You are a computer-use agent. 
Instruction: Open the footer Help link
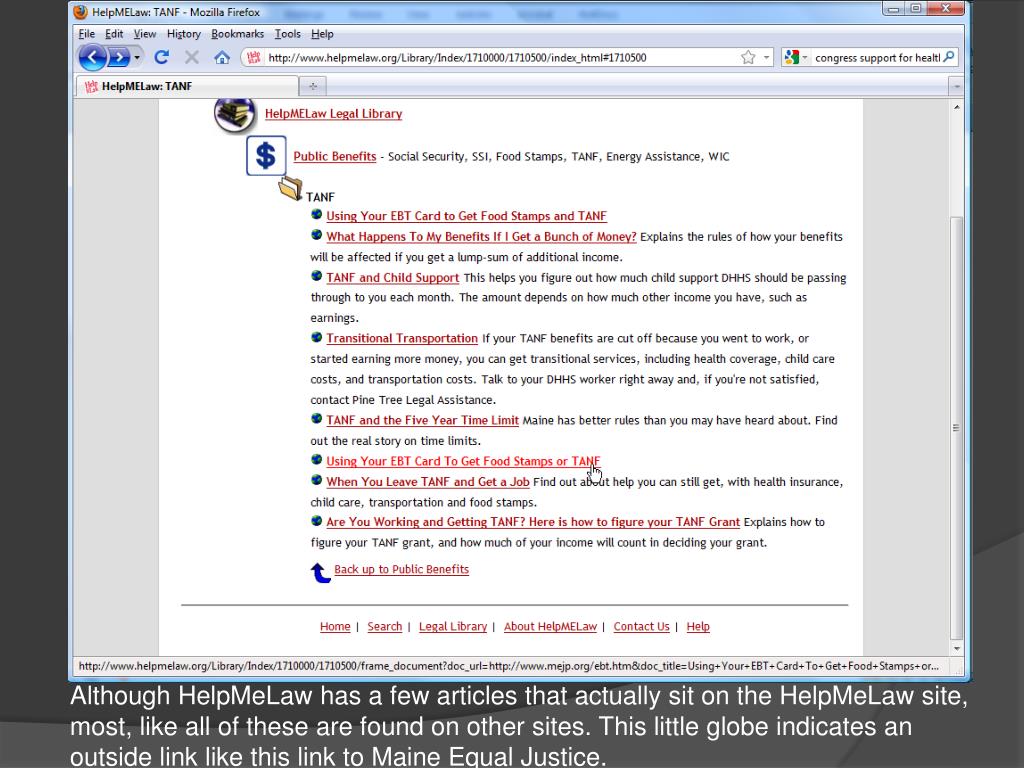(x=698, y=626)
